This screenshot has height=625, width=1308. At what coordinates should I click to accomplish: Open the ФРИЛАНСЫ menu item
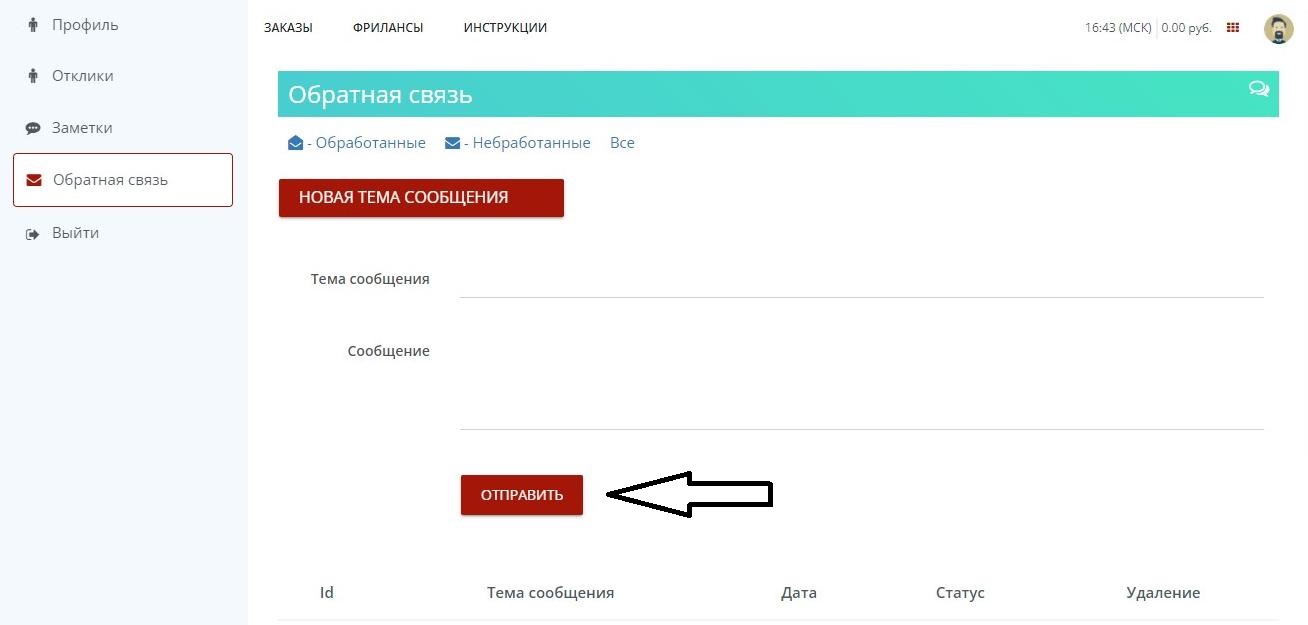pos(388,28)
